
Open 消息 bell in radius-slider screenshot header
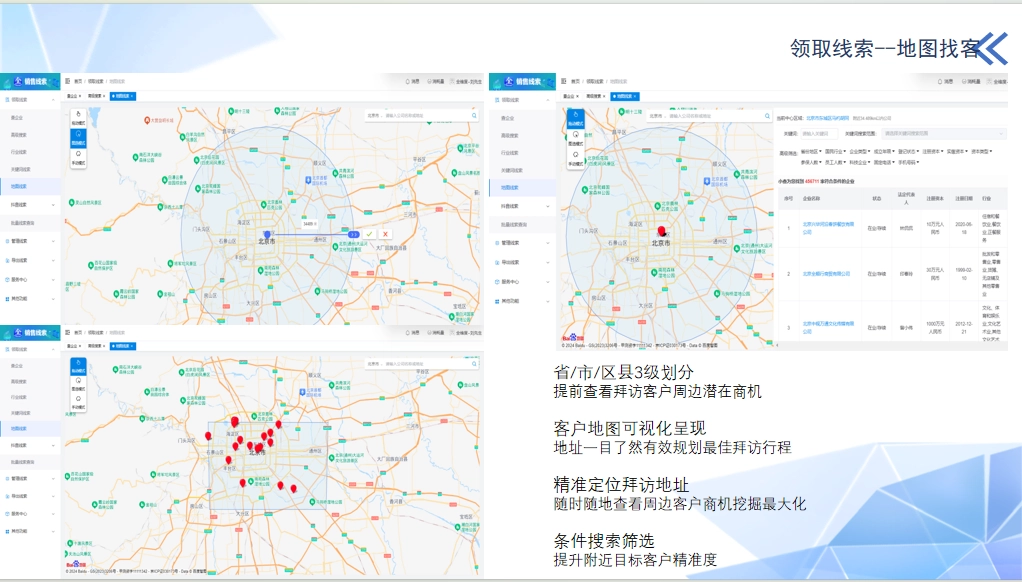click(x=412, y=81)
